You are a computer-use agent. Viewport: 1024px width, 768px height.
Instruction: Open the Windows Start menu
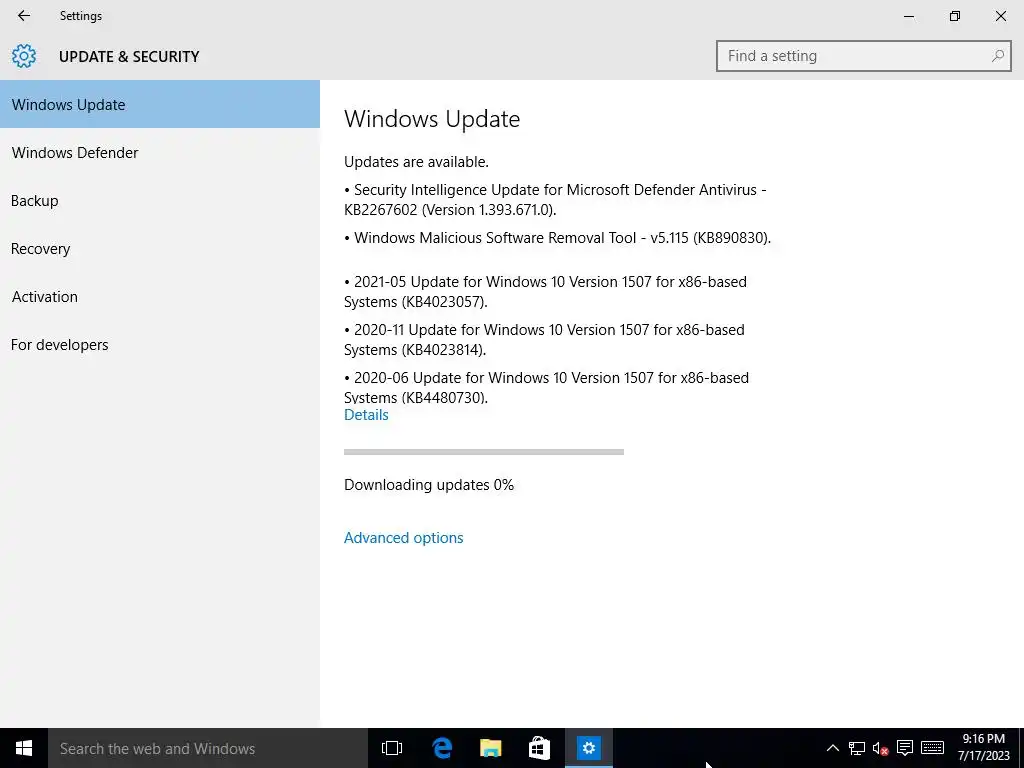coord(24,748)
